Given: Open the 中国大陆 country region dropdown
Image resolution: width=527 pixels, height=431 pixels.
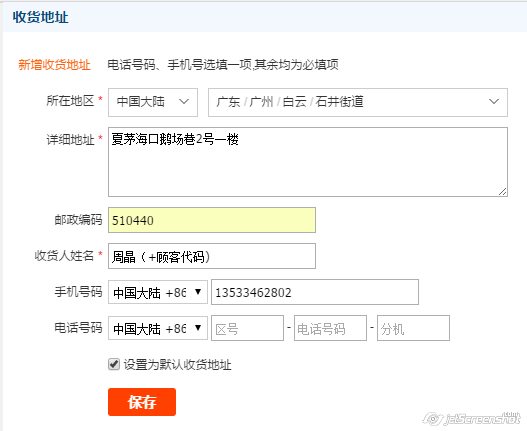Looking at the screenshot, I should 153,102.
